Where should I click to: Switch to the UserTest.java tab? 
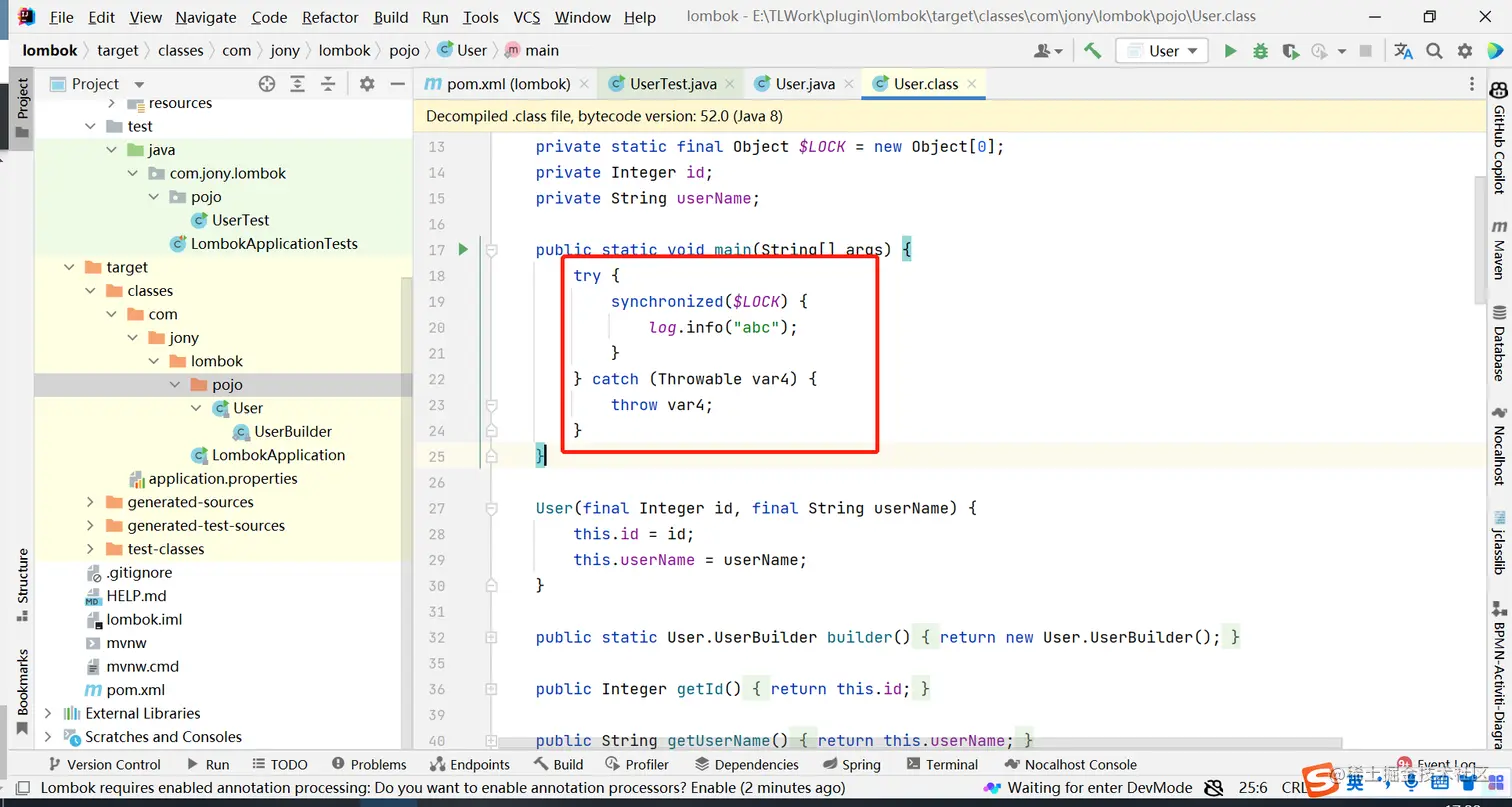click(x=672, y=84)
